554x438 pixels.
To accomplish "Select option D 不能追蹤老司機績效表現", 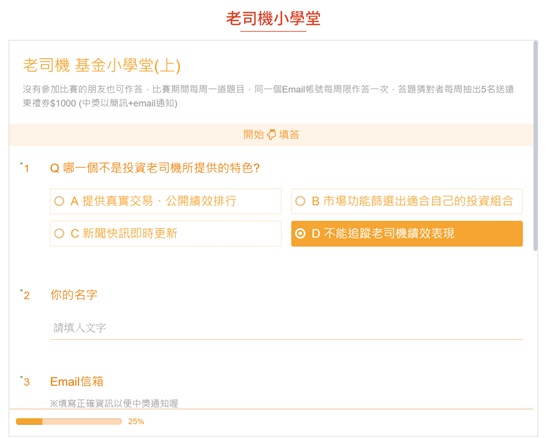I will coord(407,233).
